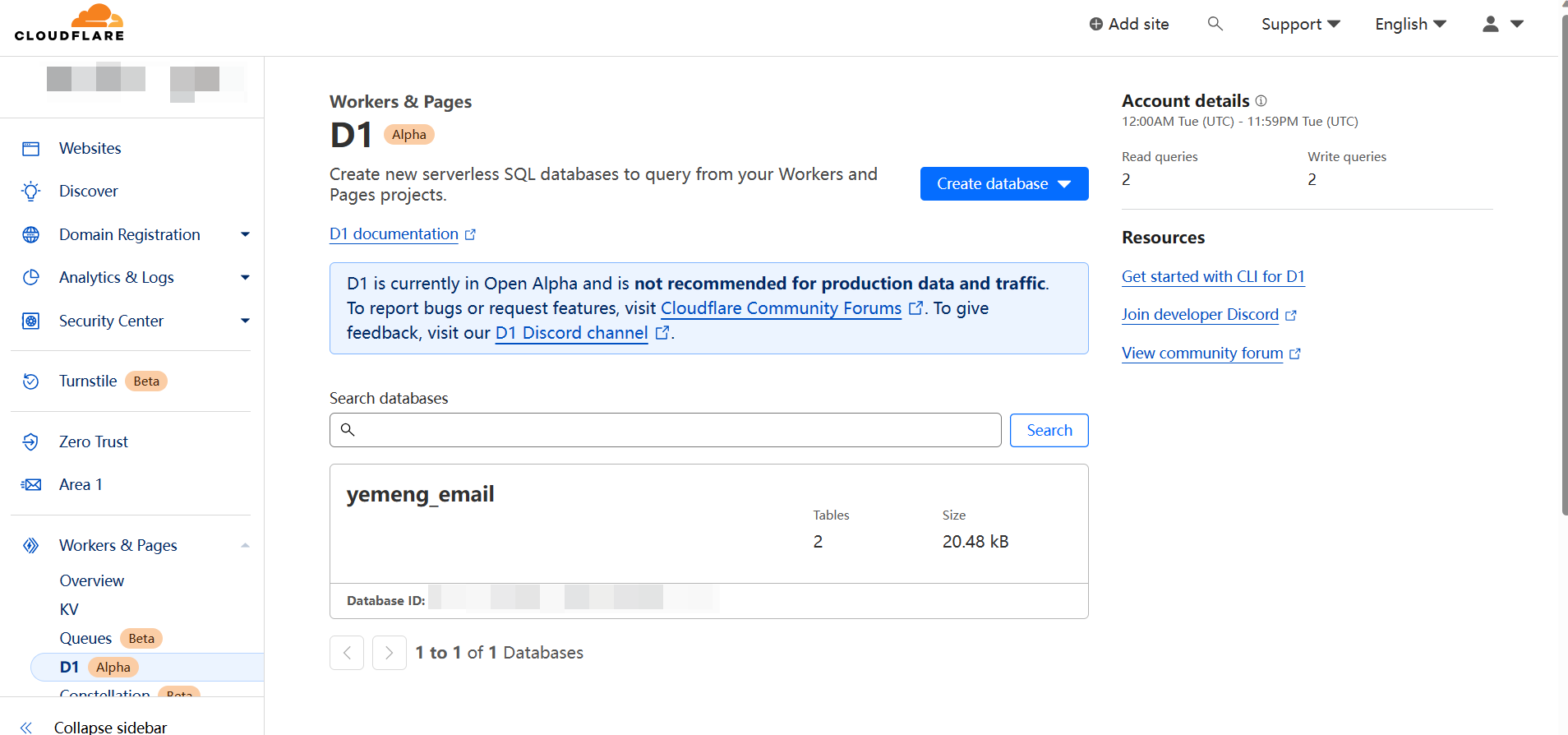Select Overview under Workers & Pages

pyautogui.click(x=92, y=581)
